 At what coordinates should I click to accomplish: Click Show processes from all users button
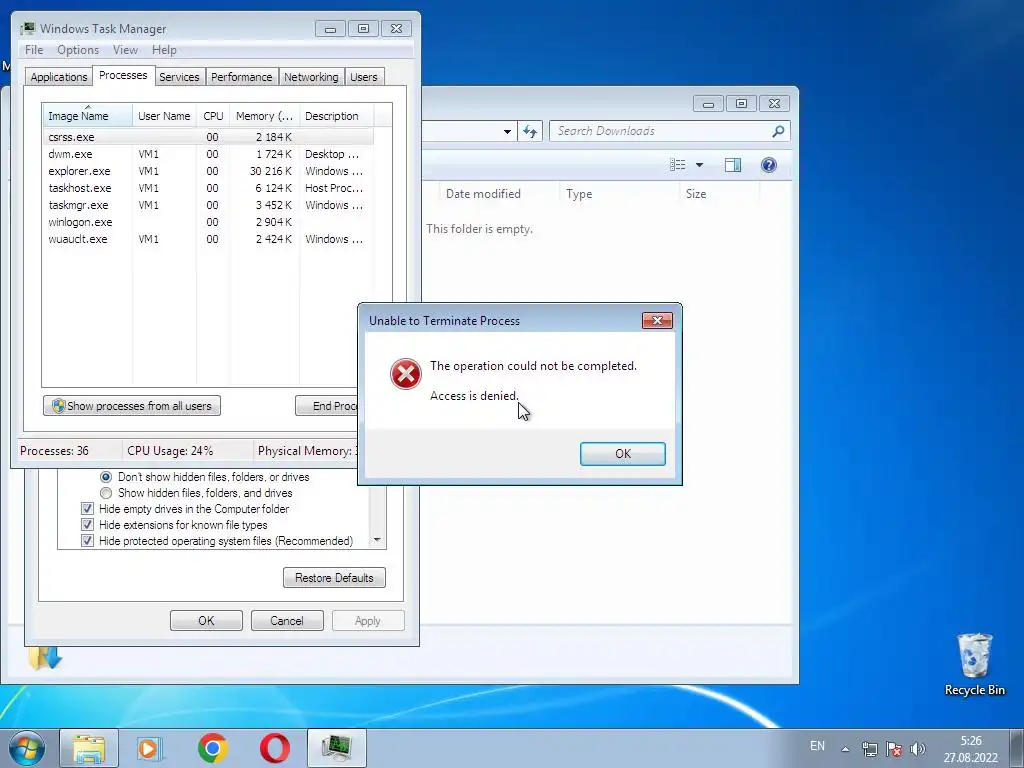pyautogui.click(x=132, y=406)
